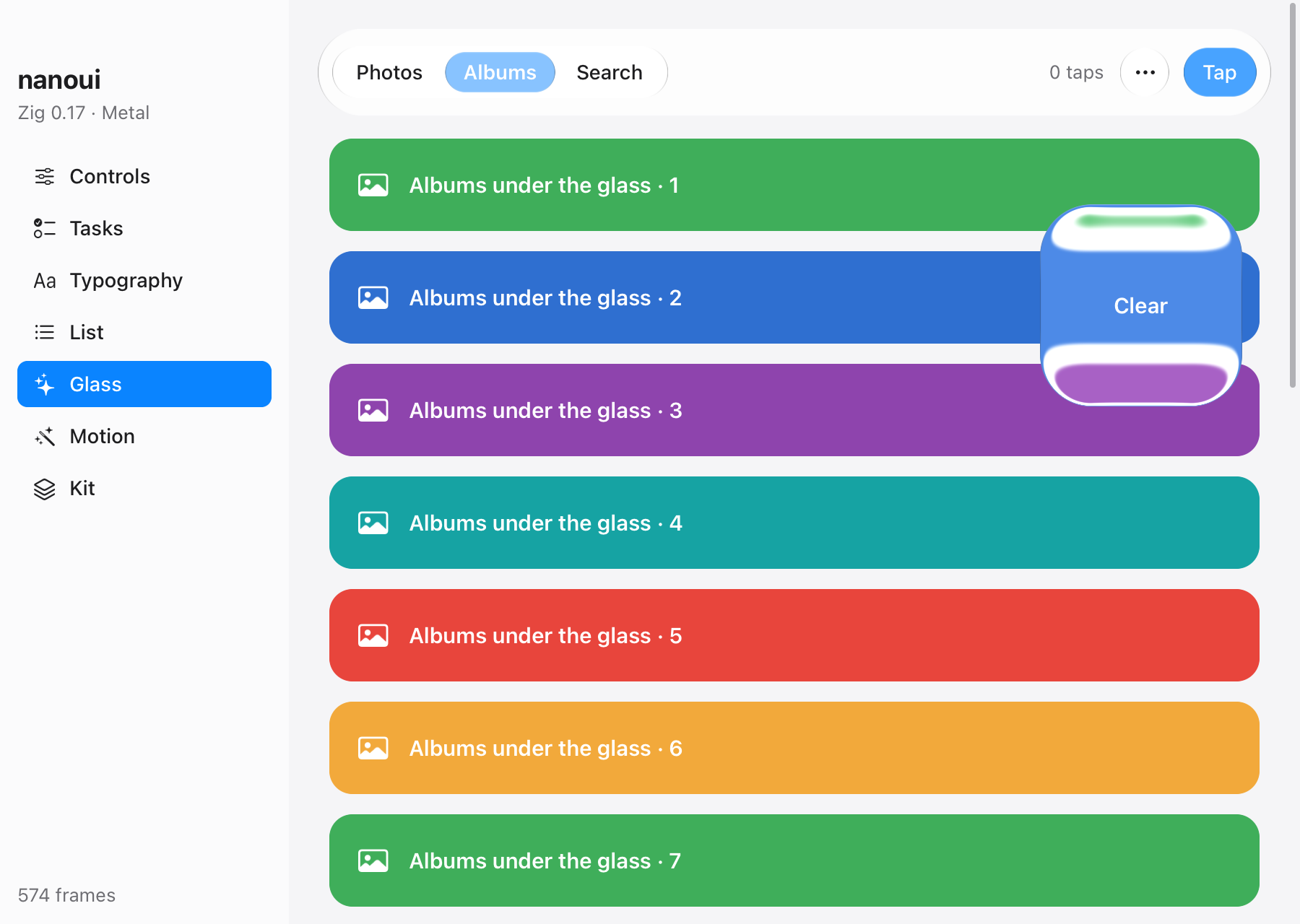This screenshot has height=924, width=1300.
Task: Click the floating Clear glass button
Action: click(x=1140, y=305)
